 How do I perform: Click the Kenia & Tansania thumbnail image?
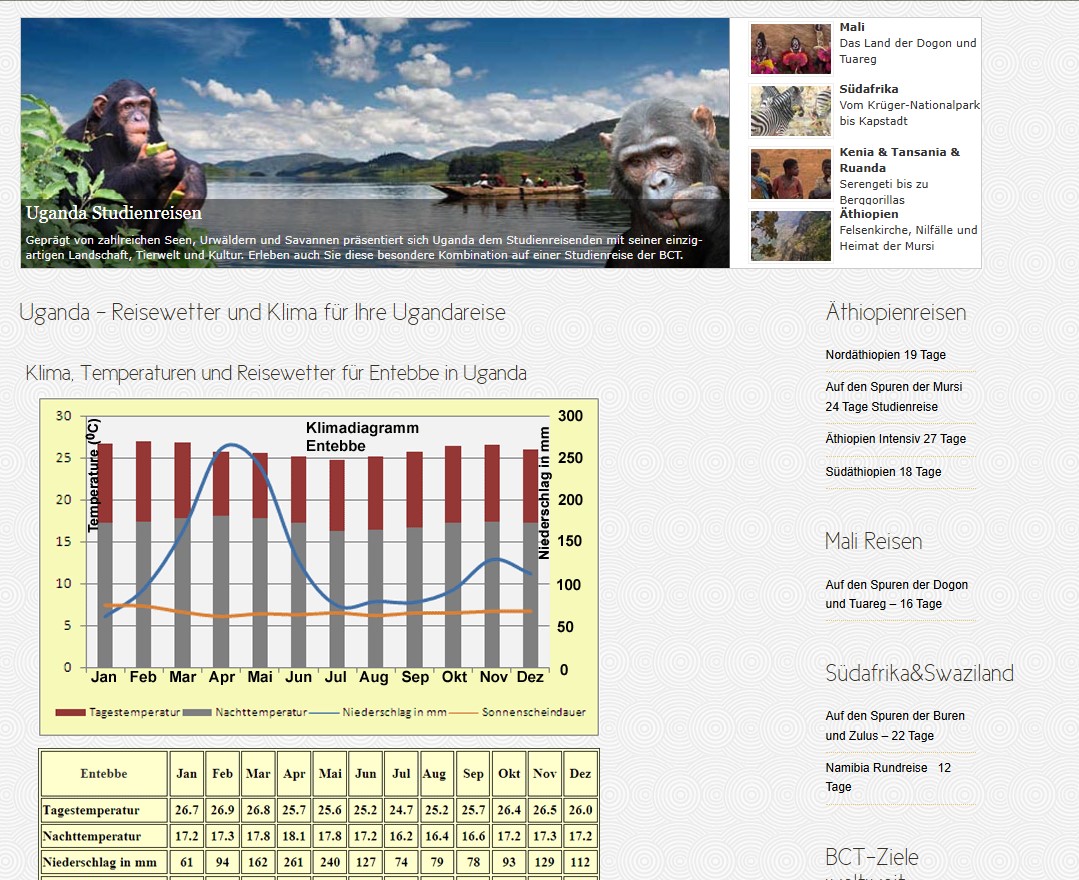790,174
